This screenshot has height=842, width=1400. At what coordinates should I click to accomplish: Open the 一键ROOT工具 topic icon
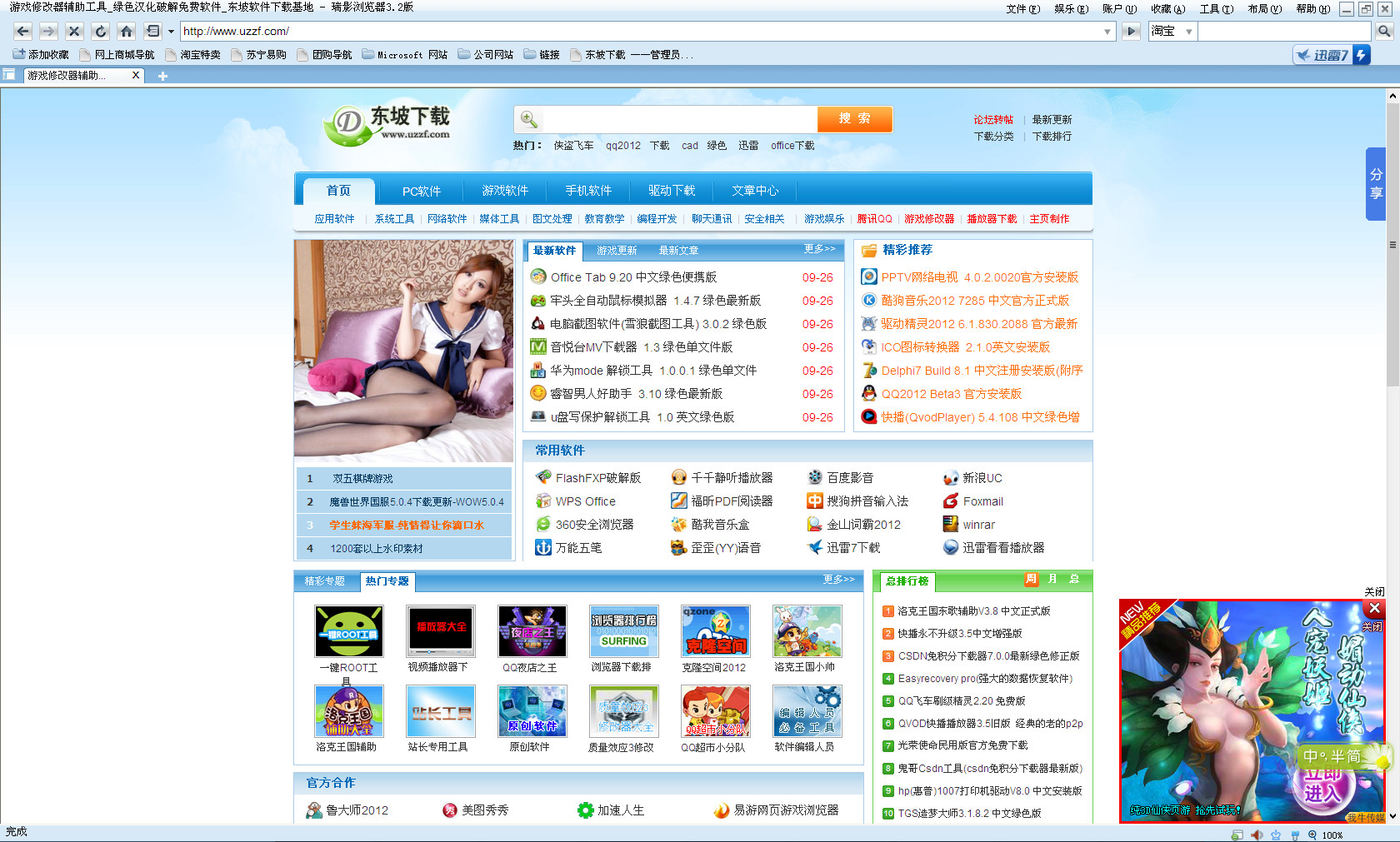(349, 630)
